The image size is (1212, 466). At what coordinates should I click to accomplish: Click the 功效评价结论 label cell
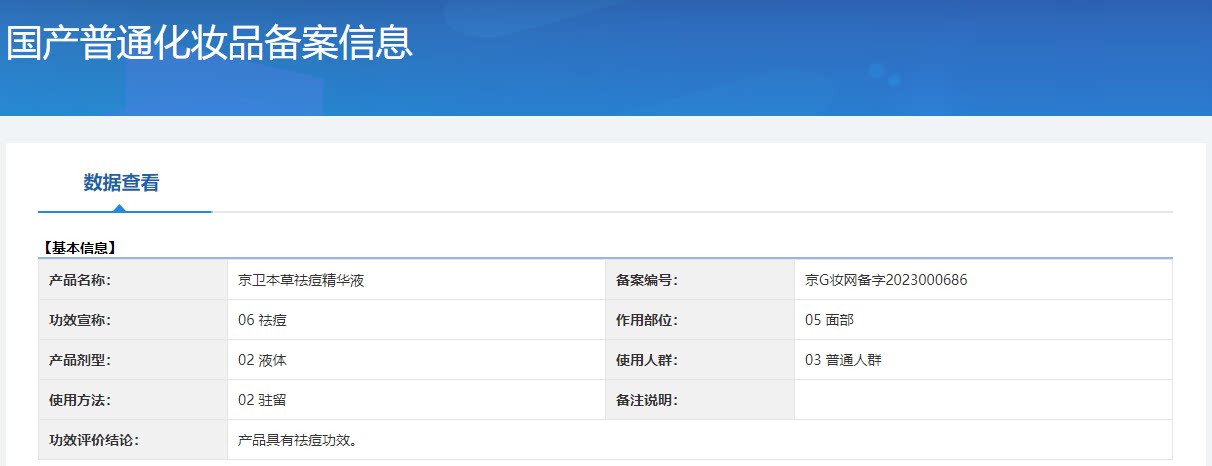[x=94, y=440]
